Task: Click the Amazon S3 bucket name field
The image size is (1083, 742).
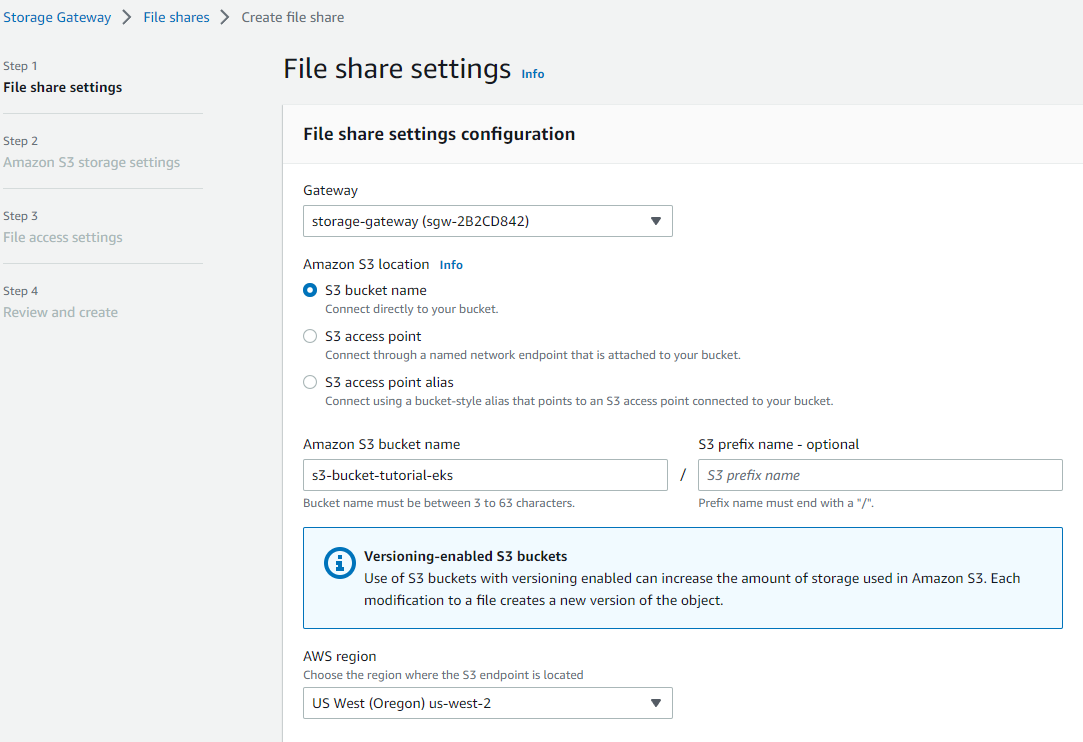Action: (485, 475)
